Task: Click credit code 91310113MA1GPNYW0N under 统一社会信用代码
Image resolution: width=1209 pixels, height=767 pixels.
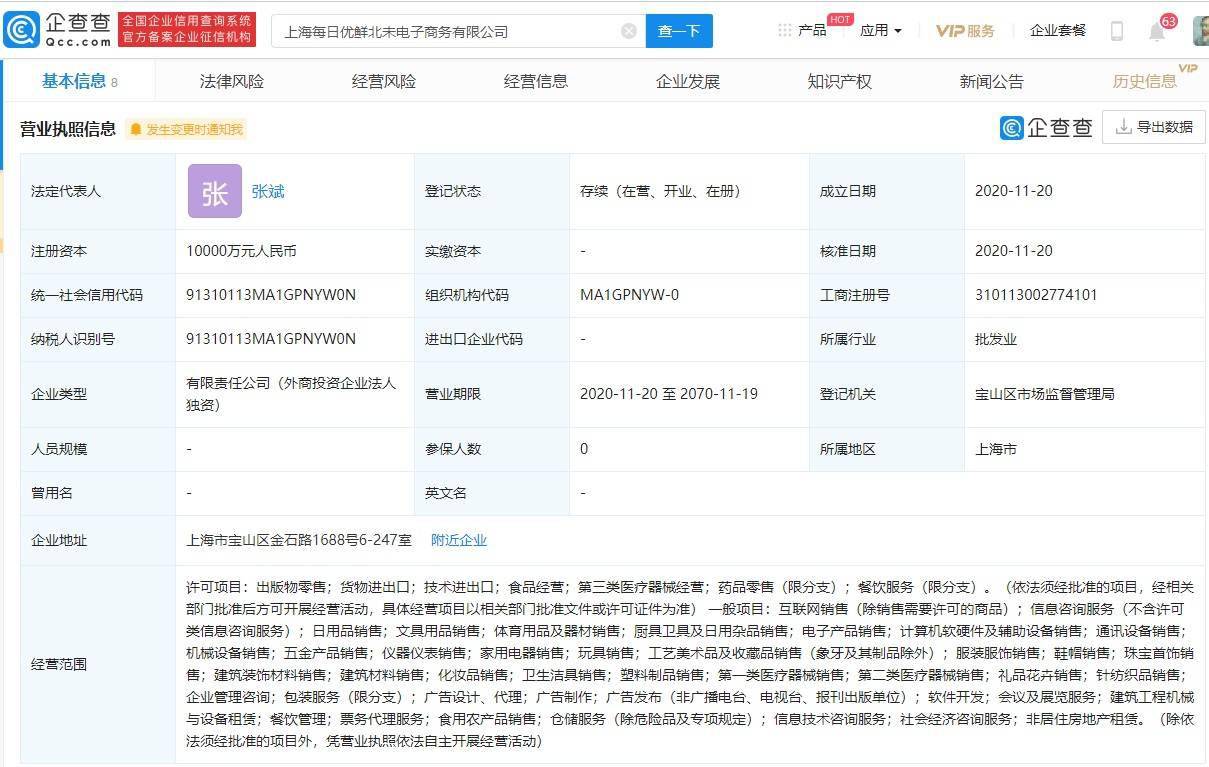Action: tap(271, 295)
